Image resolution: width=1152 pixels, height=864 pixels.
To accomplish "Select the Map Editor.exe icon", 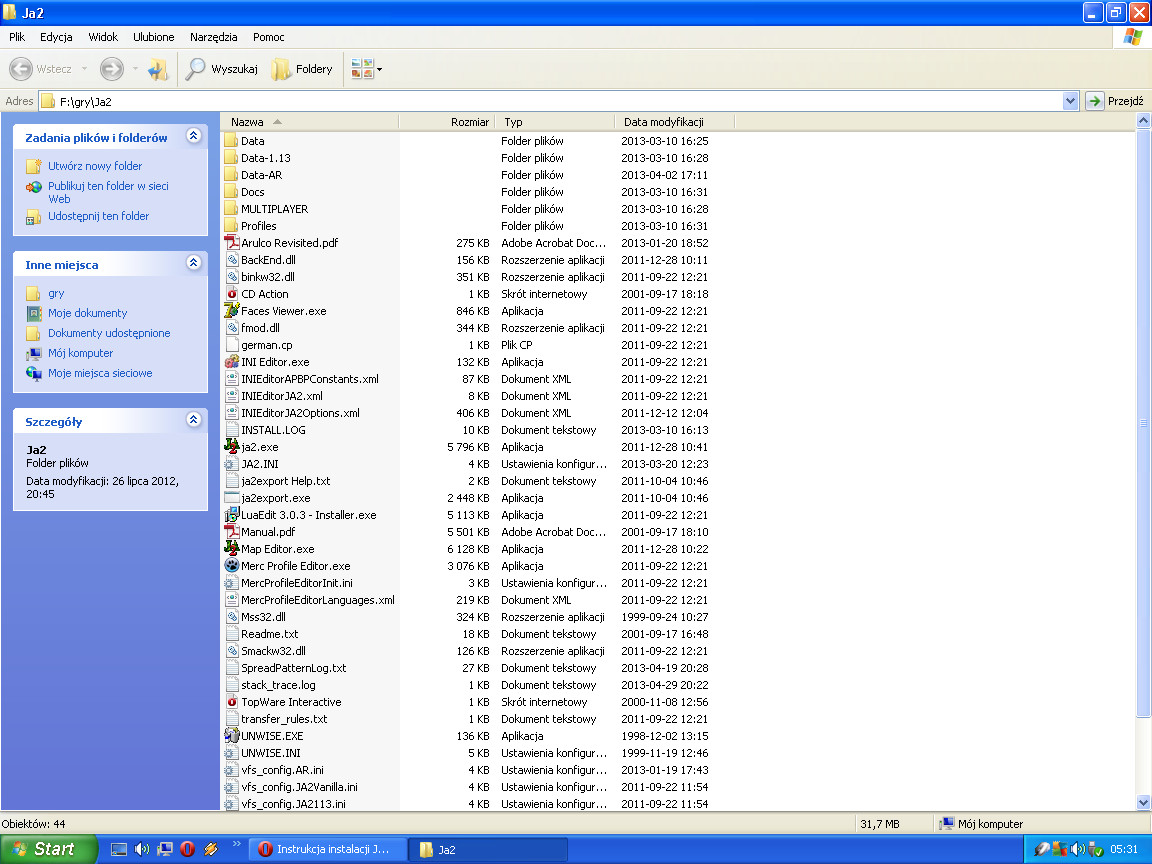I will click(x=232, y=549).
